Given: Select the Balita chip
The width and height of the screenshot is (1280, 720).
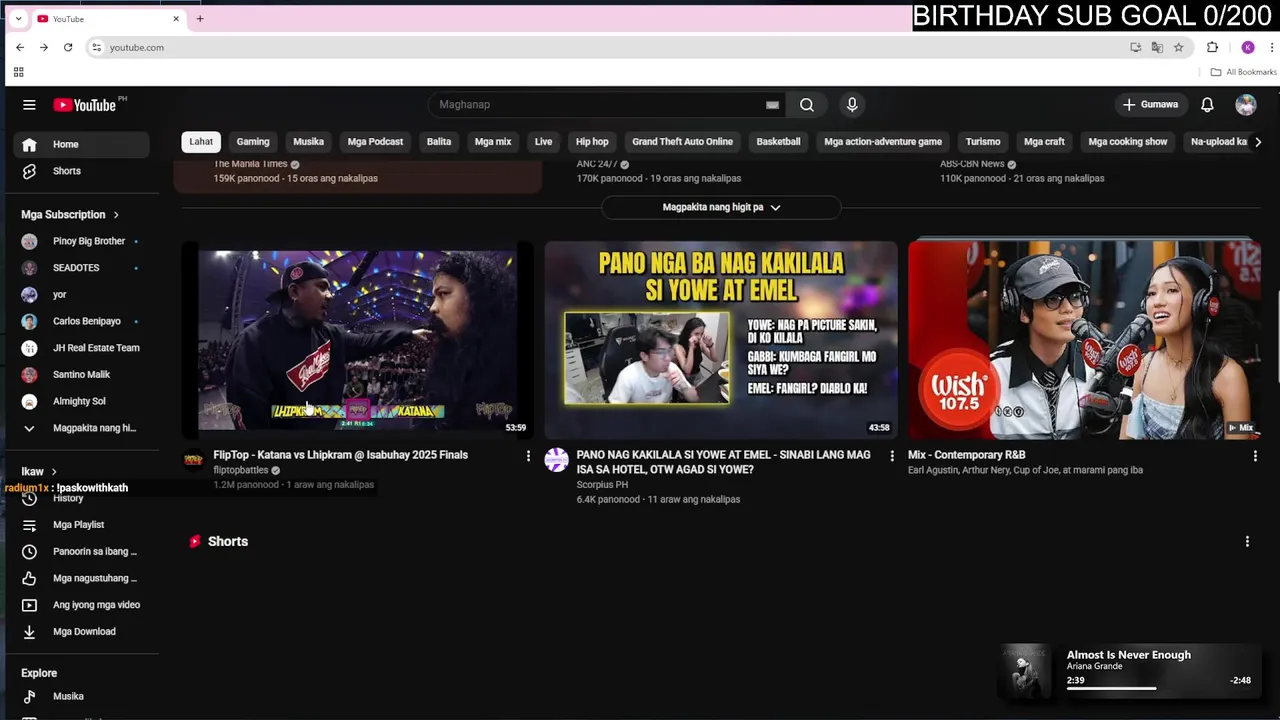Looking at the screenshot, I should point(439,142).
